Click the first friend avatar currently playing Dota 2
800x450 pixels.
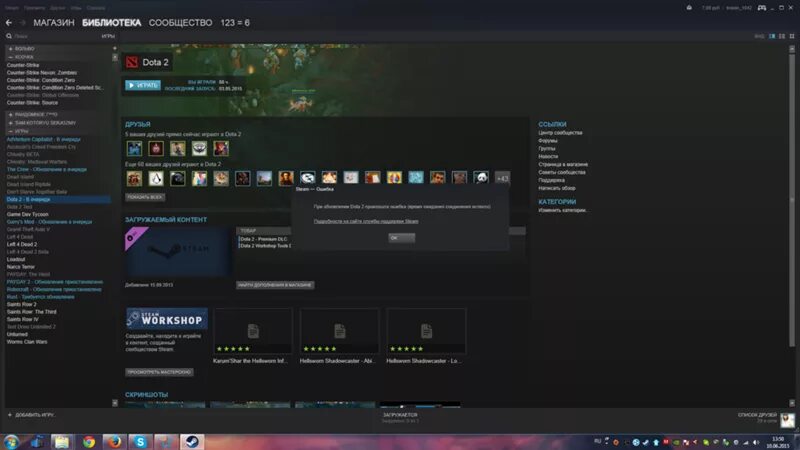[x=134, y=148]
